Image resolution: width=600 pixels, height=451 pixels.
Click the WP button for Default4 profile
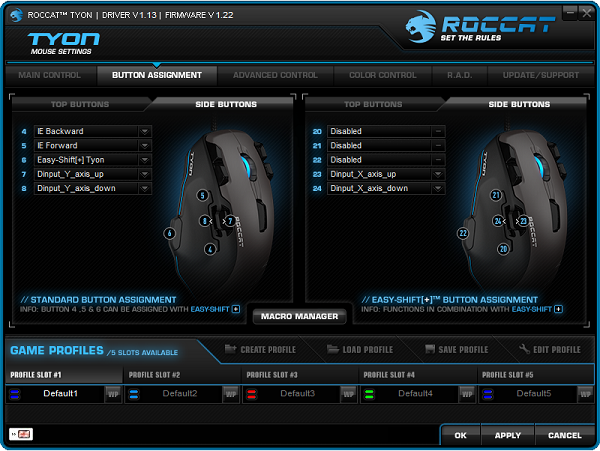(467, 394)
